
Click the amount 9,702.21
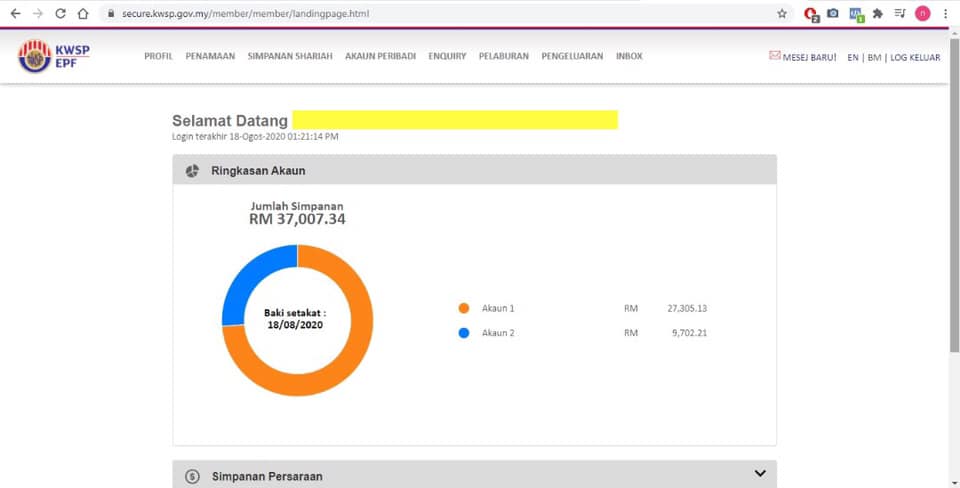(689, 333)
